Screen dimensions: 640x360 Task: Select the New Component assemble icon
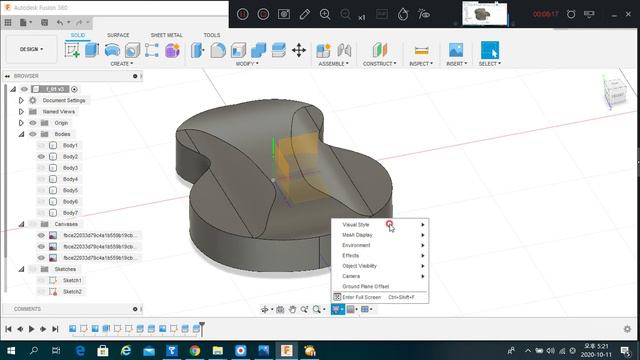323,50
